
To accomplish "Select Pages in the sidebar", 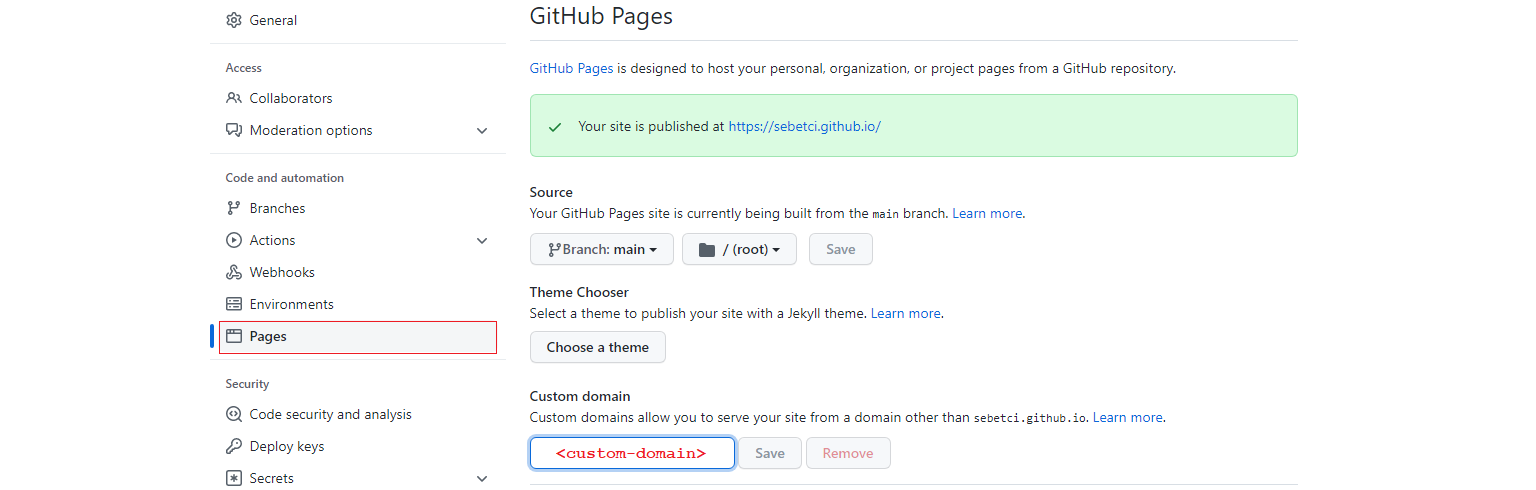I will click(x=358, y=337).
